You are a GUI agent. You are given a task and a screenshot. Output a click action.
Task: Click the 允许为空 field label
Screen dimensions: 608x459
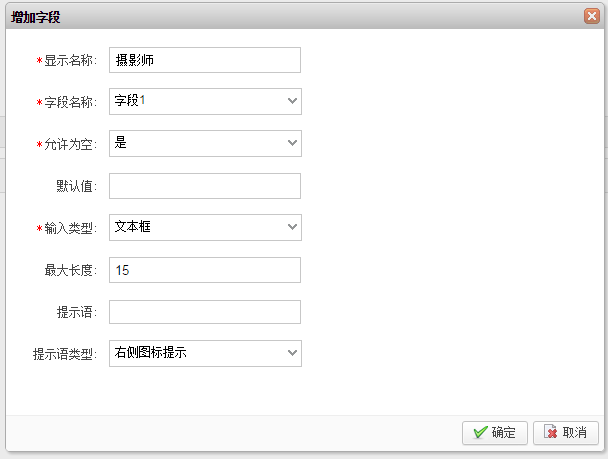(70, 144)
